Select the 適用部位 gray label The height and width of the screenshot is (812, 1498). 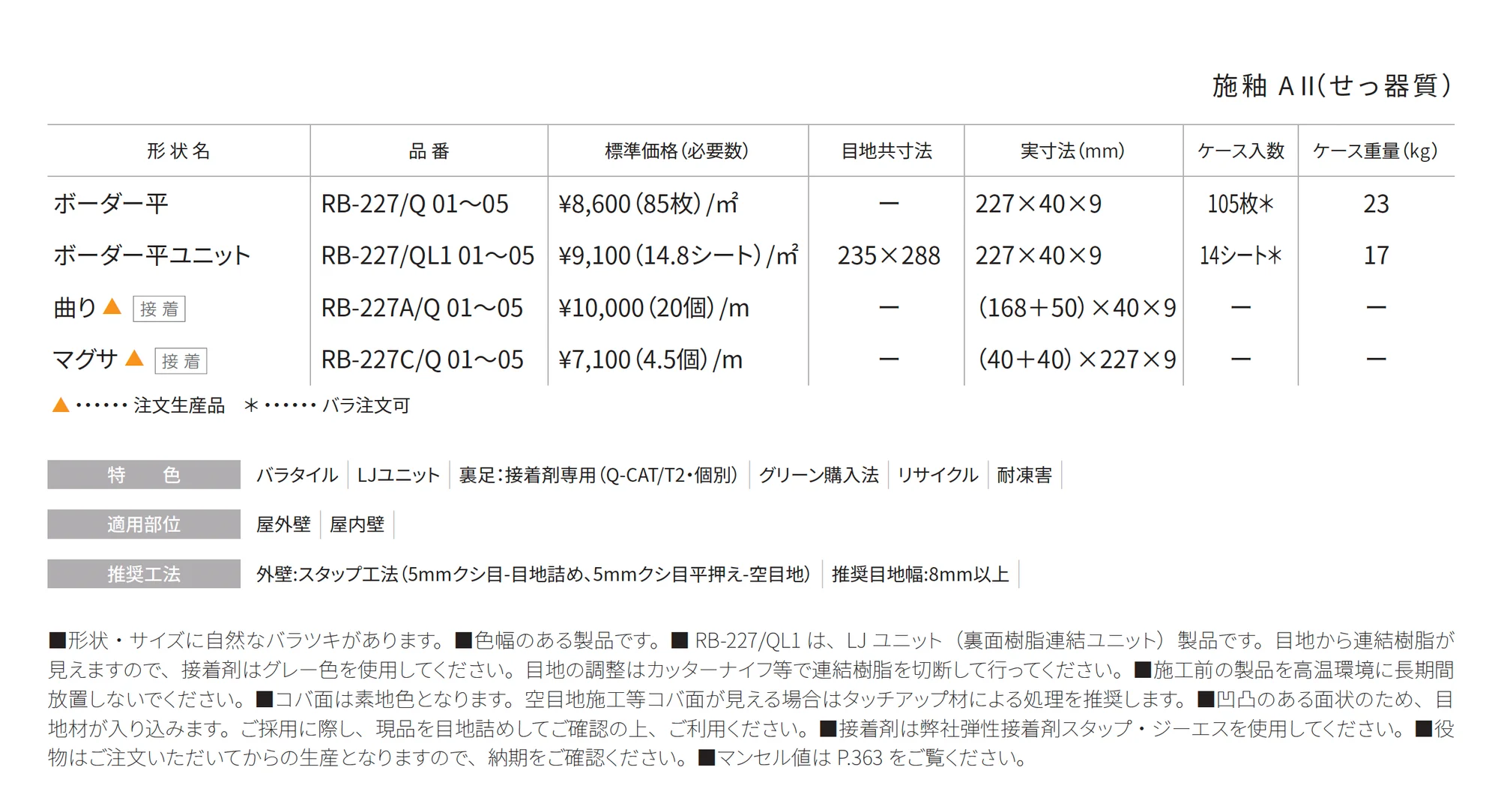click(x=144, y=524)
